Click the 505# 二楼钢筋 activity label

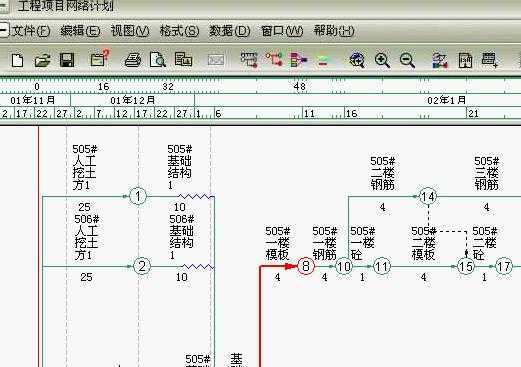(x=383, y=173)
